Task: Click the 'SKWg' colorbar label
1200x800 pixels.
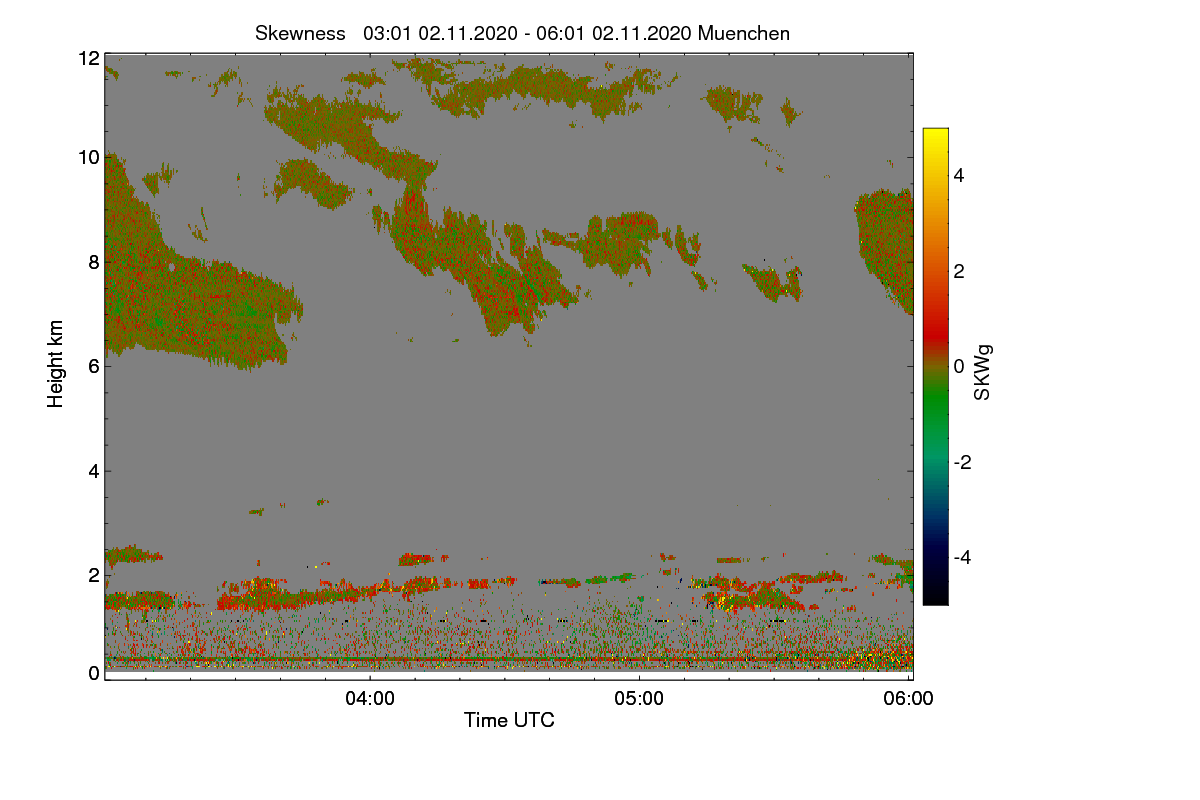Action: tap(983, 374)
